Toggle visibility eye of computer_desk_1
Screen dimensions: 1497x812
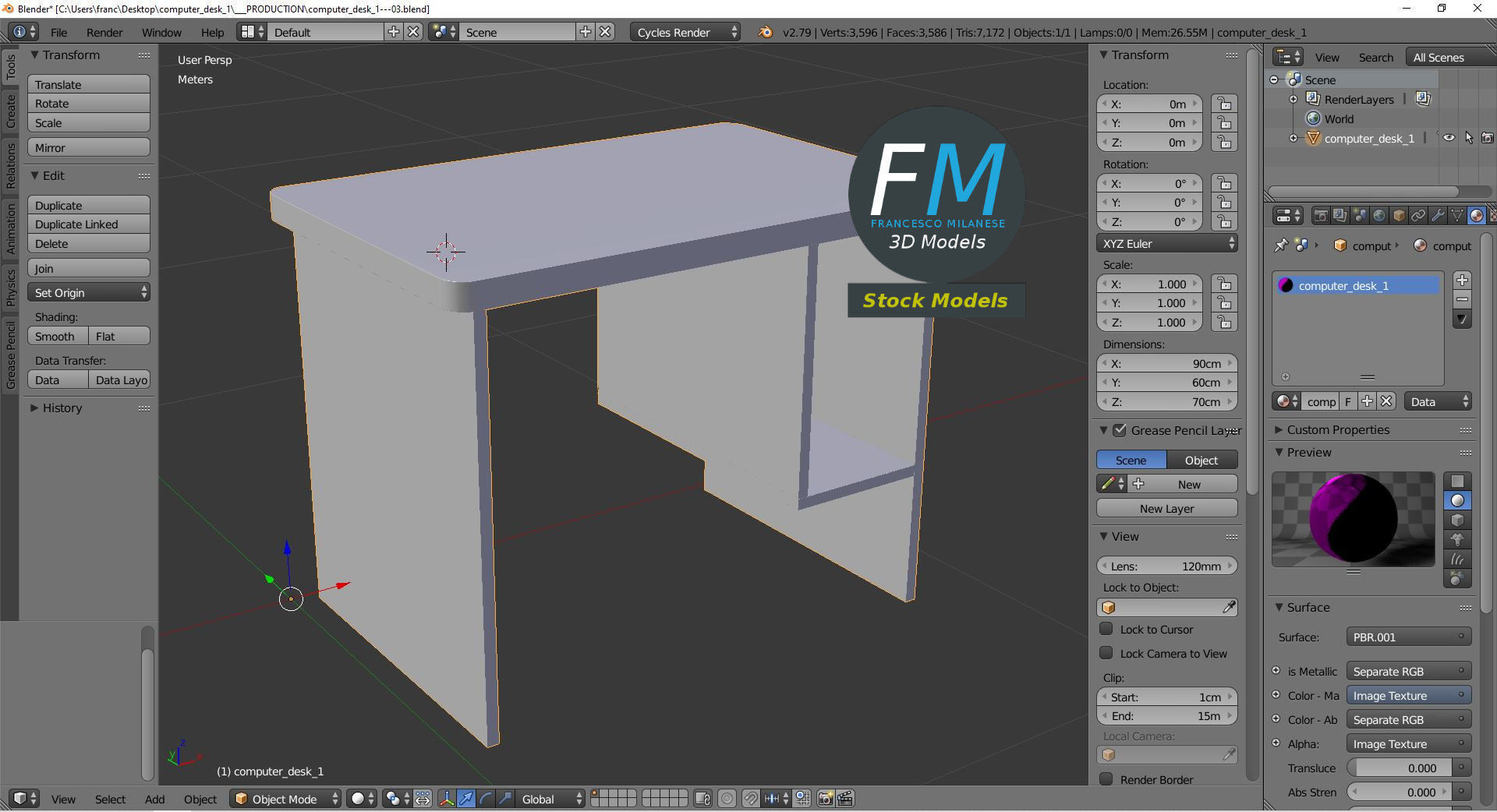[x=1449, y=138]
